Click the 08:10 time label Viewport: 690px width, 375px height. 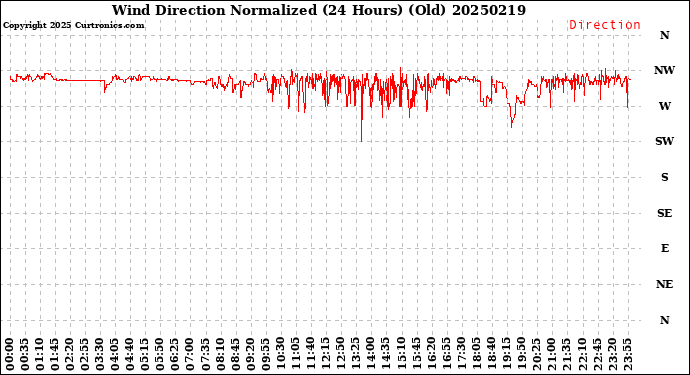point(220,355)
